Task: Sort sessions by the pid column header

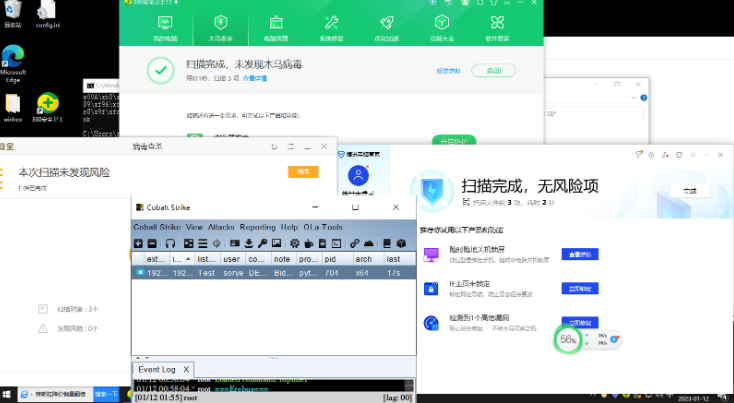Action: point(337,259)
